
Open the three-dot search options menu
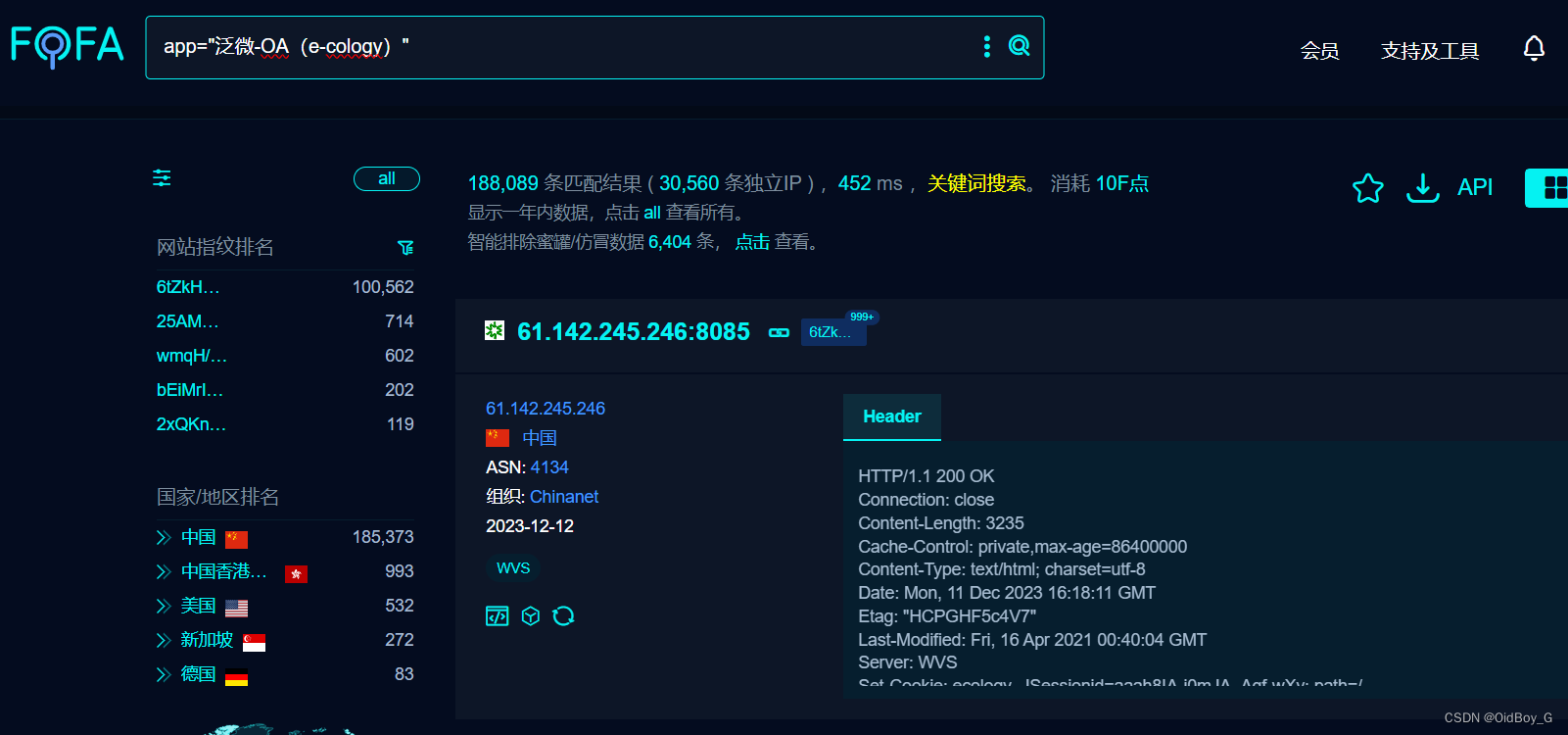pyautogui.click(x=986, y=46)
